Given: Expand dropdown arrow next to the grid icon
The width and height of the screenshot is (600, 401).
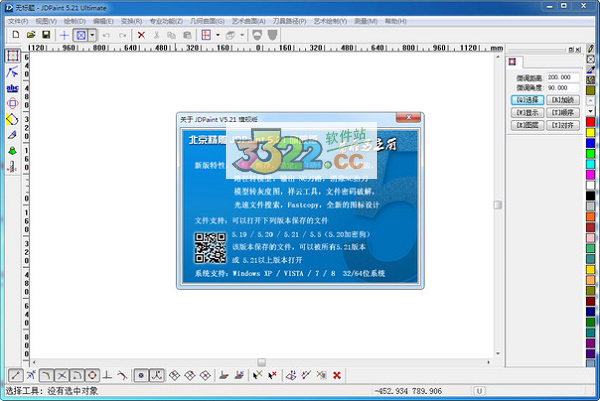Looking at the screenshot, I should (218, 34).
